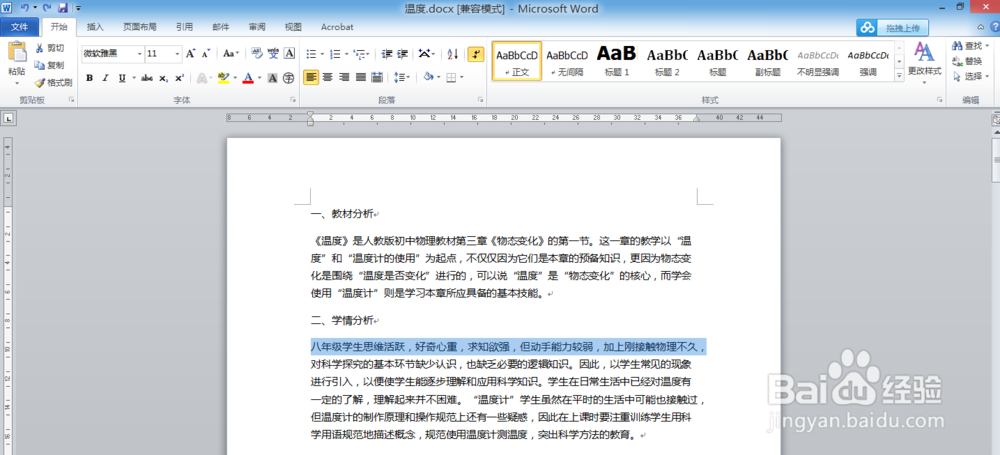The width and height of the screenshot is (1000, 455).
Task: Click 替换 (Replace) button
Action: point(967,61)
